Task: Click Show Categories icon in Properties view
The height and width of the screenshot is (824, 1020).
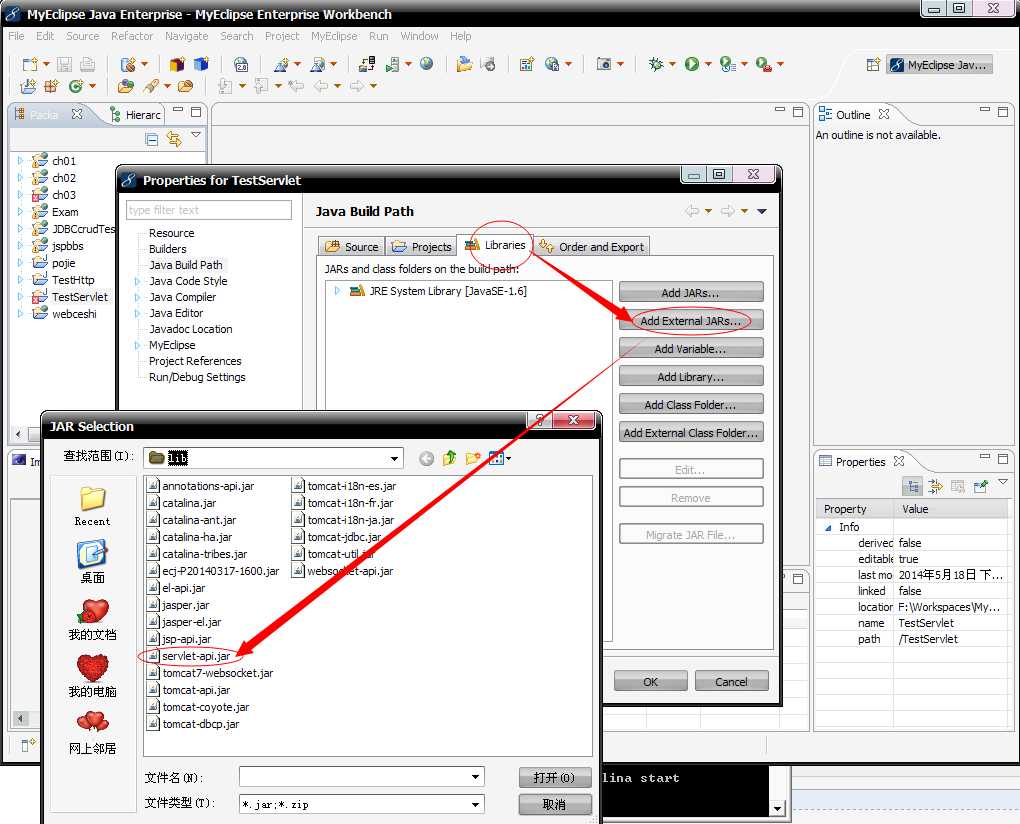Action: point(912,486)
